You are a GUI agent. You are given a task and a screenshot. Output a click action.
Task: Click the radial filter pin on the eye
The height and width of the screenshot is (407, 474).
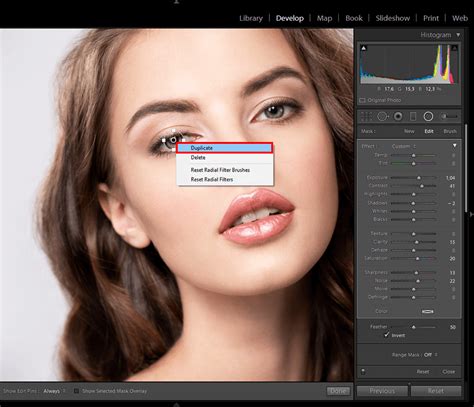click(174, 140)
